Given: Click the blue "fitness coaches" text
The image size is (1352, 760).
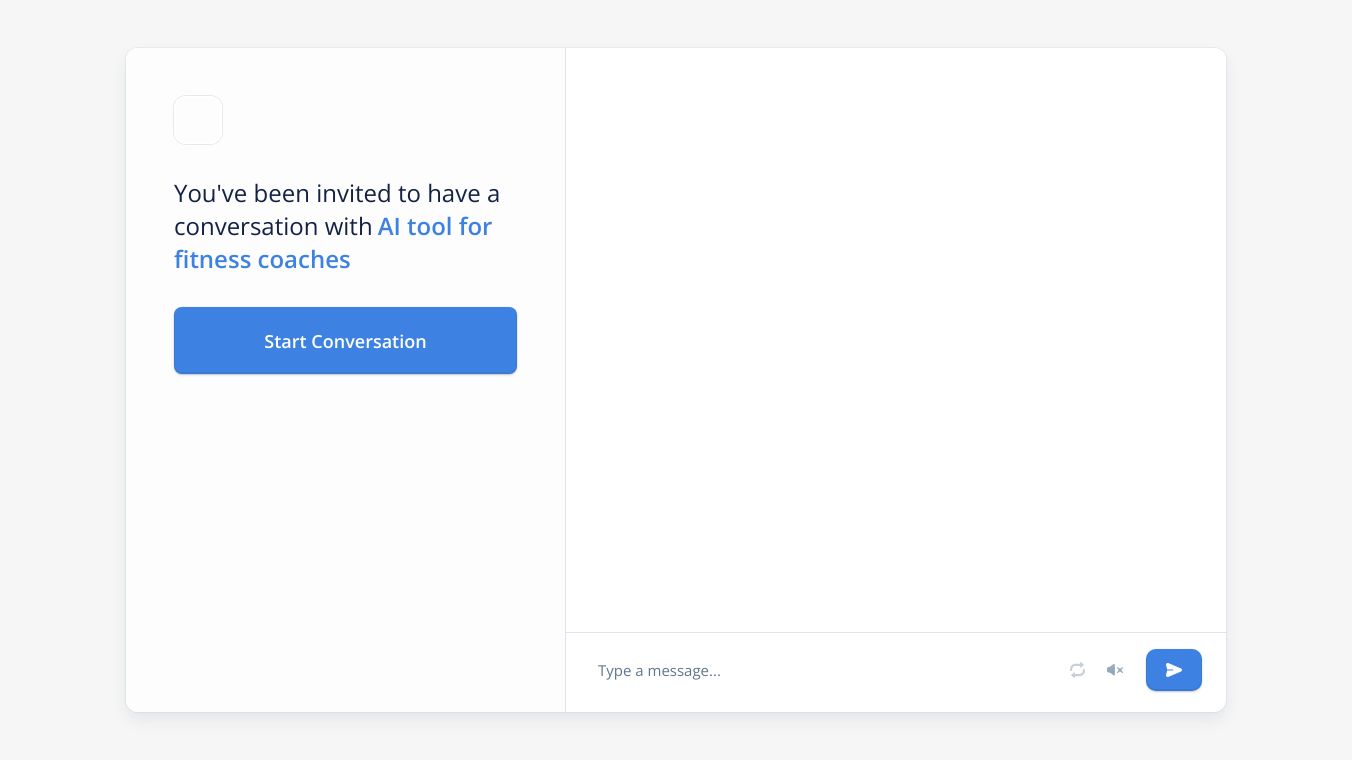Looking at the screenshot, I should pos(262,260).
